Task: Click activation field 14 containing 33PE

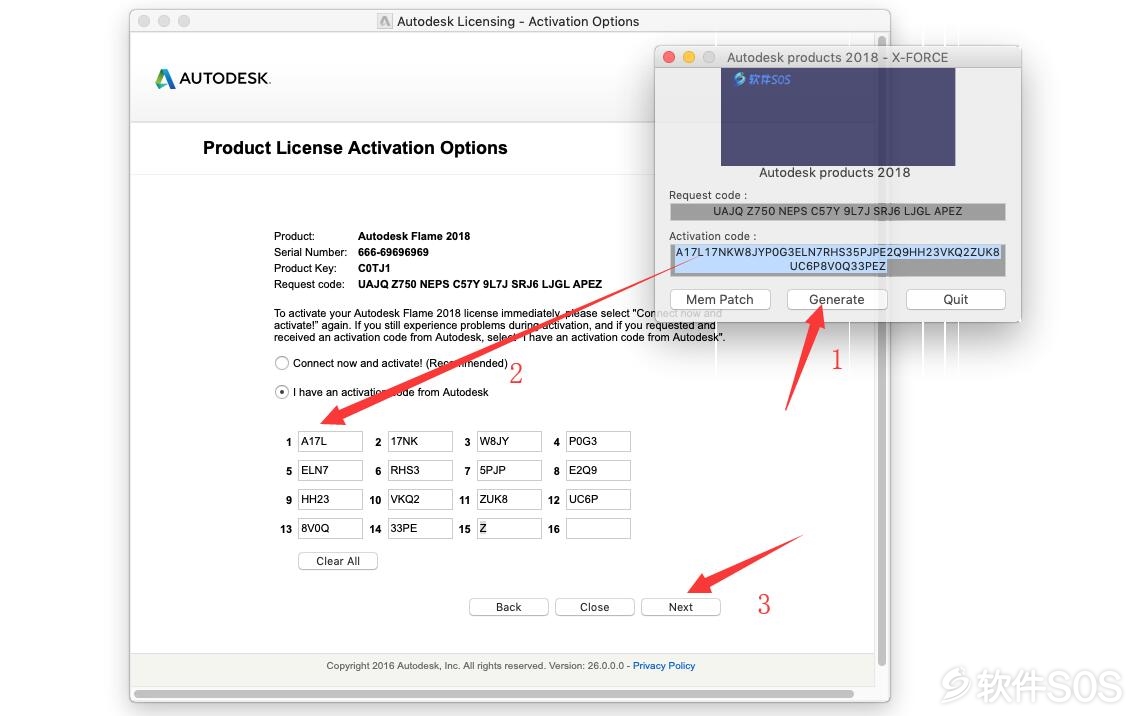Action: tap(420, 529)
